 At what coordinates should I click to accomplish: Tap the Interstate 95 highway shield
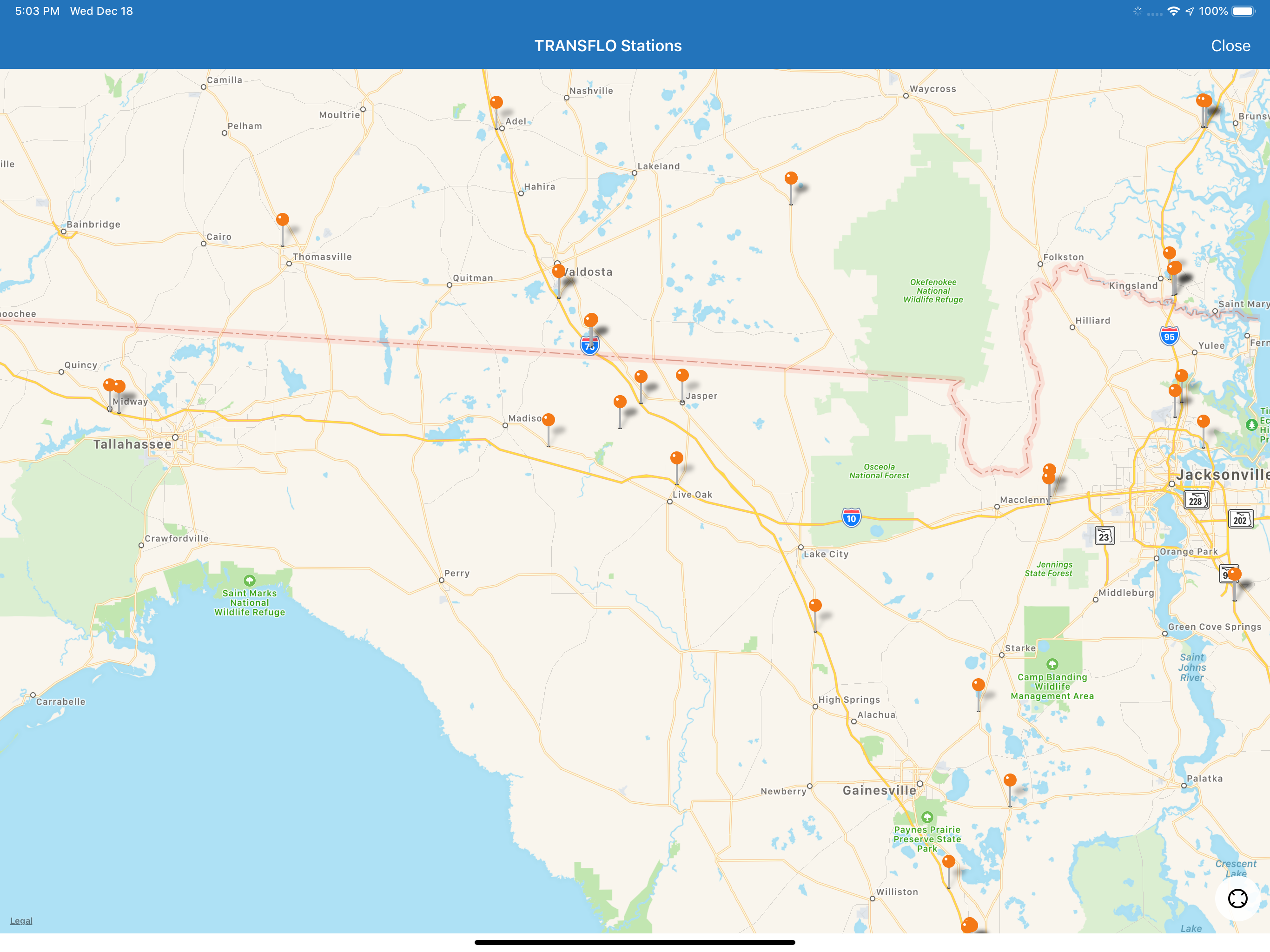tap(1170, 336)
